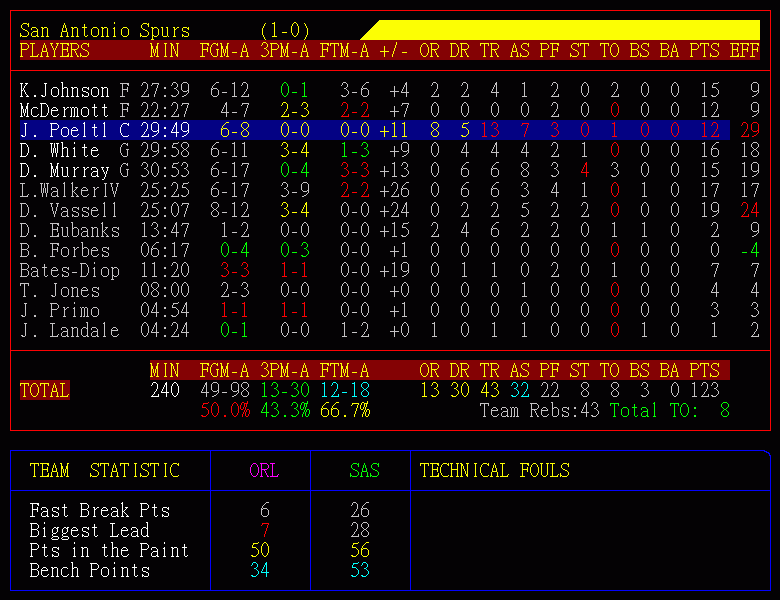The width and height of the screenshot is (780, 600).
Task: Open the TECHNICAL FOULS panel header
Action: (x=494, y=471)
